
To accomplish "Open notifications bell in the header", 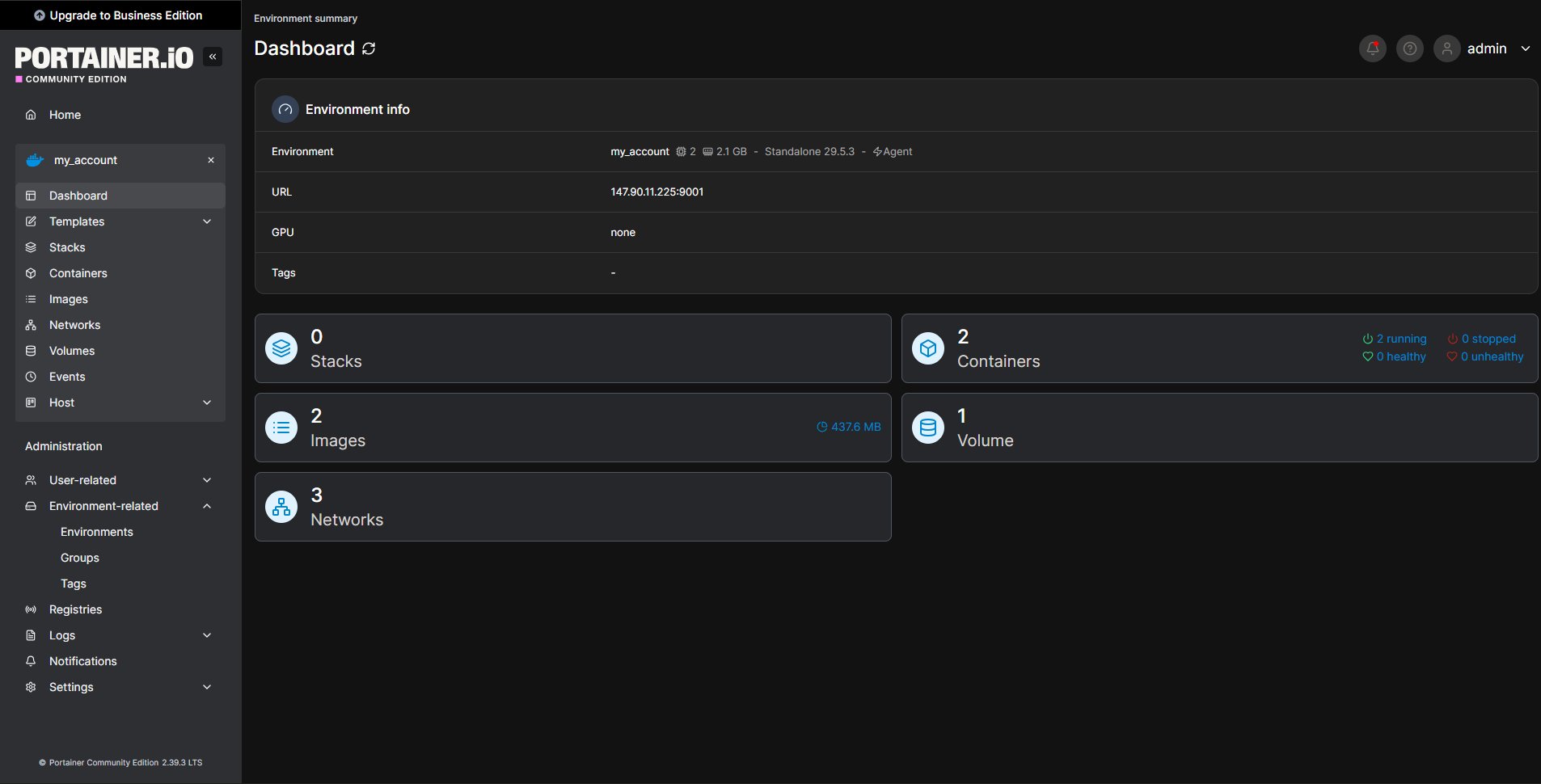I will coord(1373,48).
